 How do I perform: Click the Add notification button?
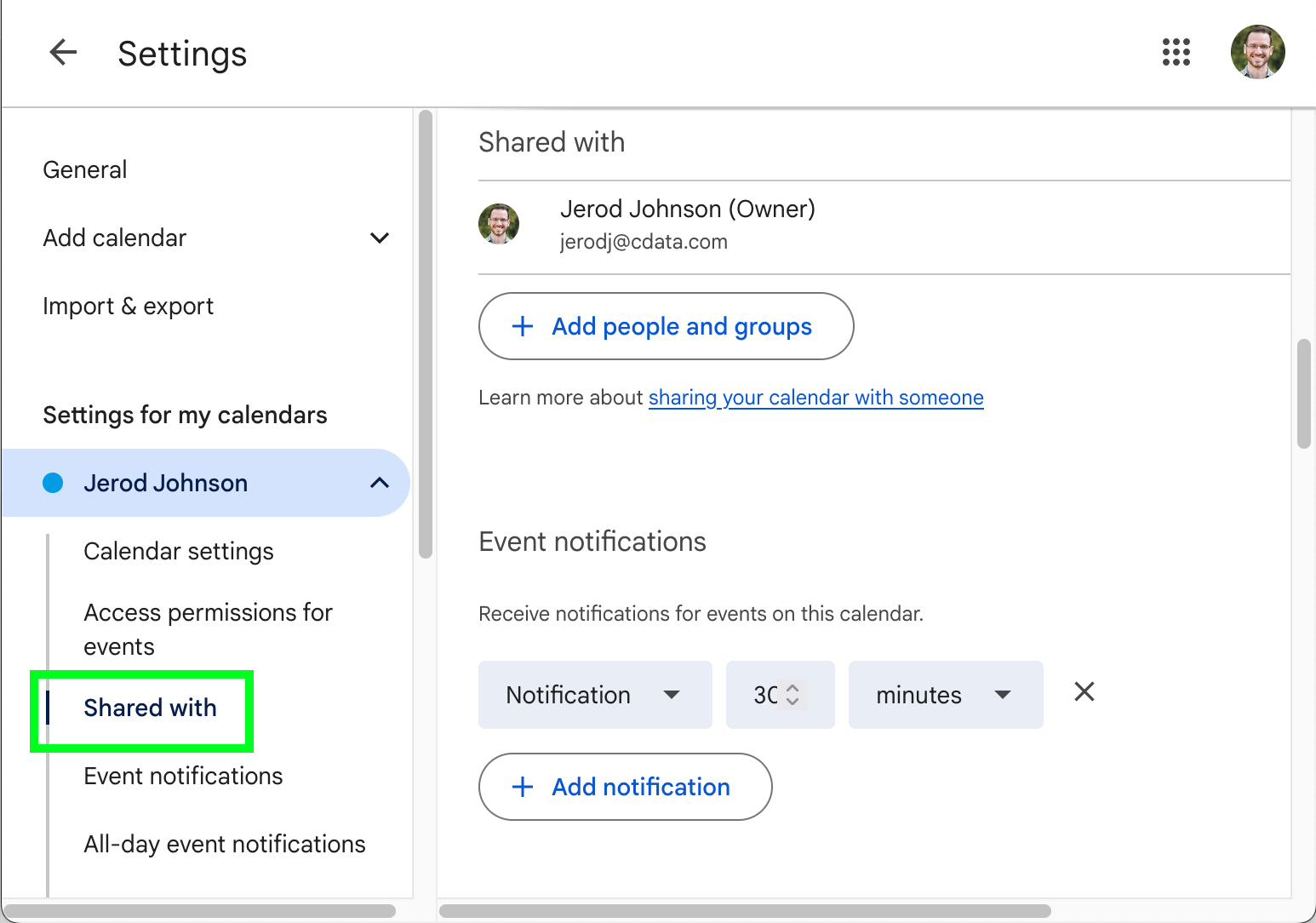pyautogui.click(x=625, y=787)
